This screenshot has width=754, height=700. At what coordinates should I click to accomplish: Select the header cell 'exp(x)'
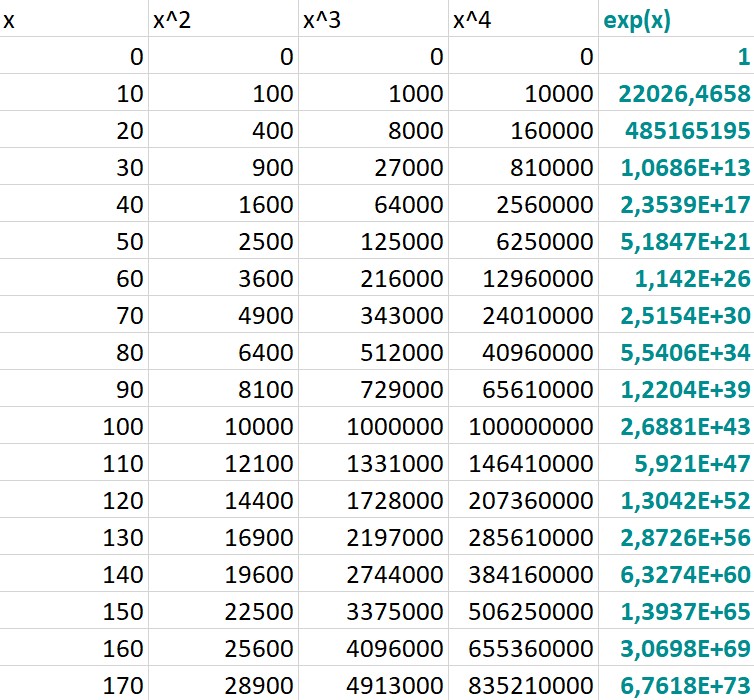click(x=677, y=19)
